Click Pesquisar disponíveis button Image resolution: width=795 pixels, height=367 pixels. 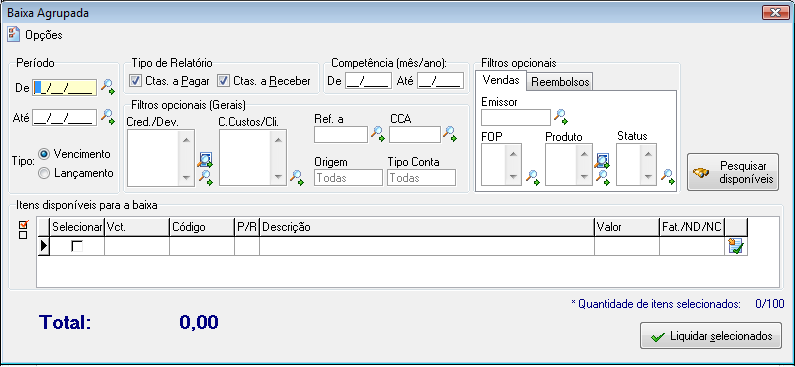[x=733, y=172]
